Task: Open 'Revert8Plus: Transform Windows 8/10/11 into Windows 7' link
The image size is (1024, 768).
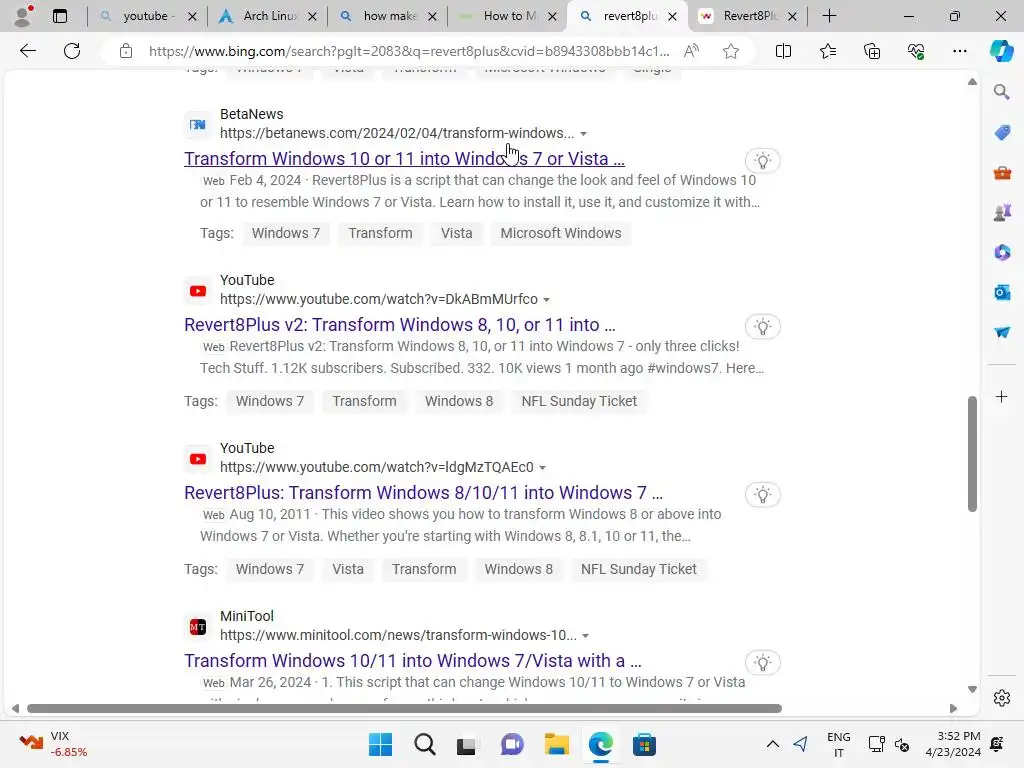Action: coord(423,492)
